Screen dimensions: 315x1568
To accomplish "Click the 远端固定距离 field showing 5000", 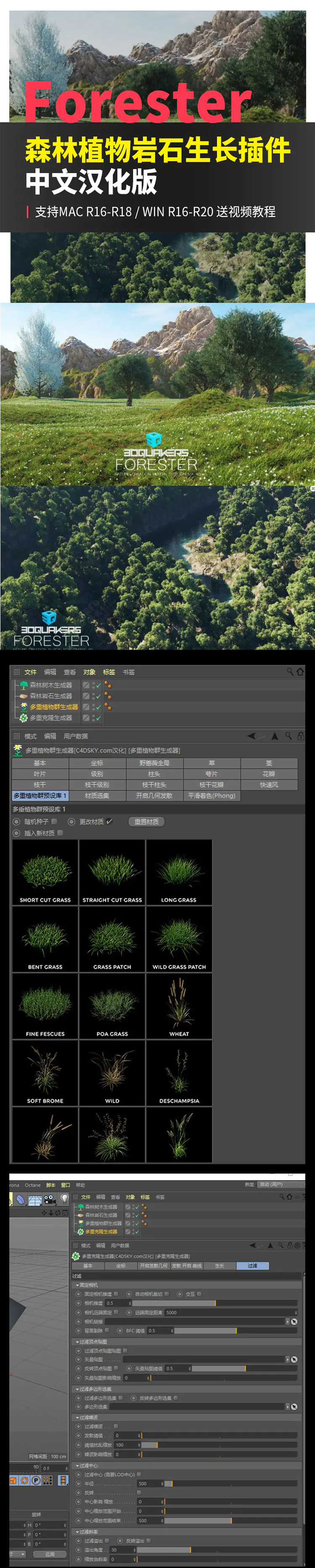I will [x=231, y=1313].
